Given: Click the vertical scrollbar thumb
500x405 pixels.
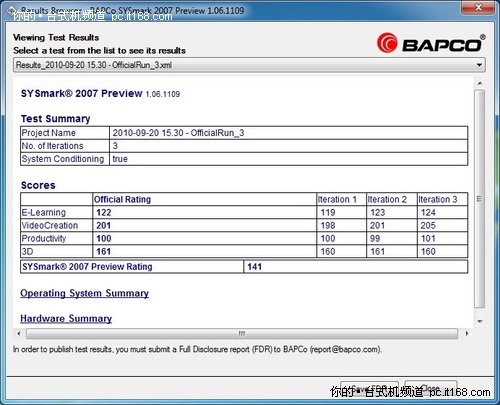Looking at the screenshot, I should point(480,199).
